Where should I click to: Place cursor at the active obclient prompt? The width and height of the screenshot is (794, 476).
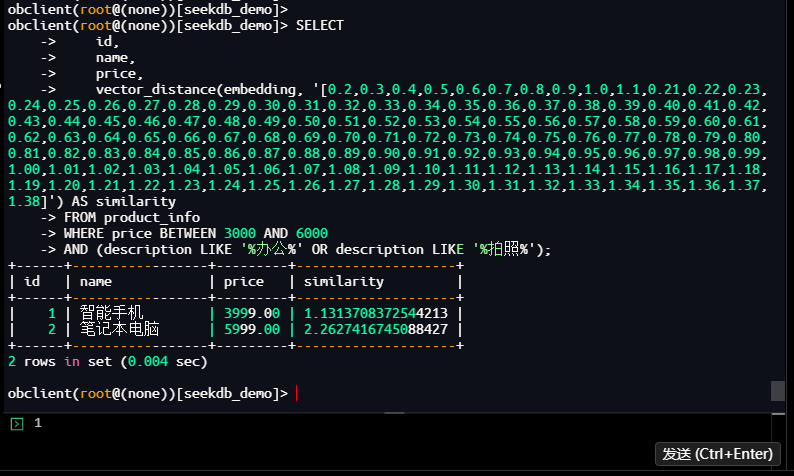click(x=297, y=394)
